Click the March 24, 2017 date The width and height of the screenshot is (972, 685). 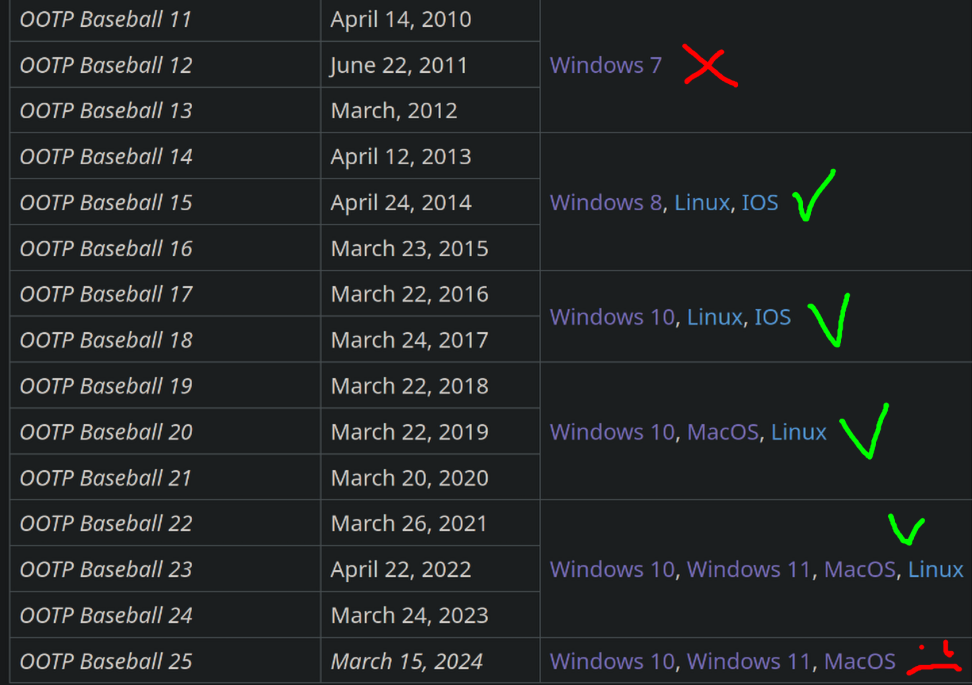(x=410, y=340)
